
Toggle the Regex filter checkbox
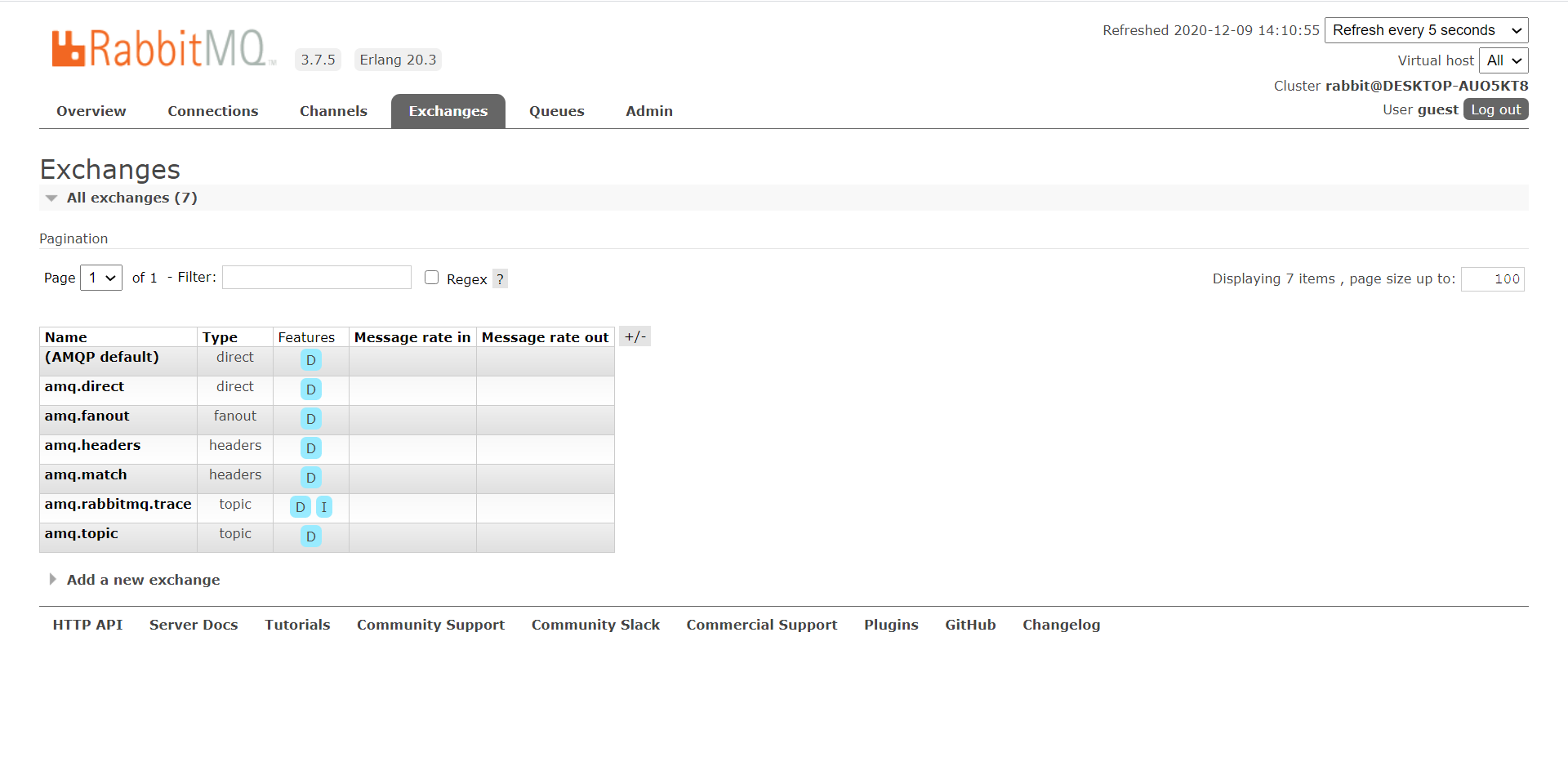pyautogui.click(x=432, y=278)
